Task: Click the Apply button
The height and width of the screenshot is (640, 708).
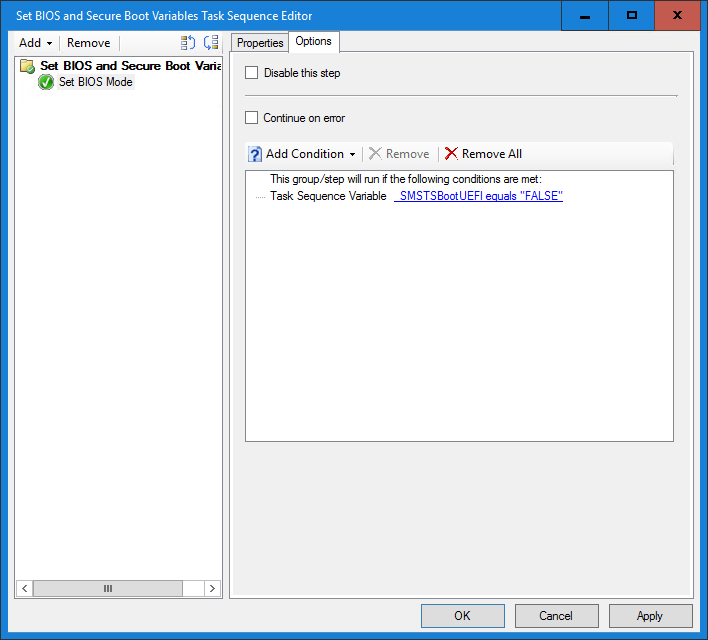Action: [x=650, y=616]
